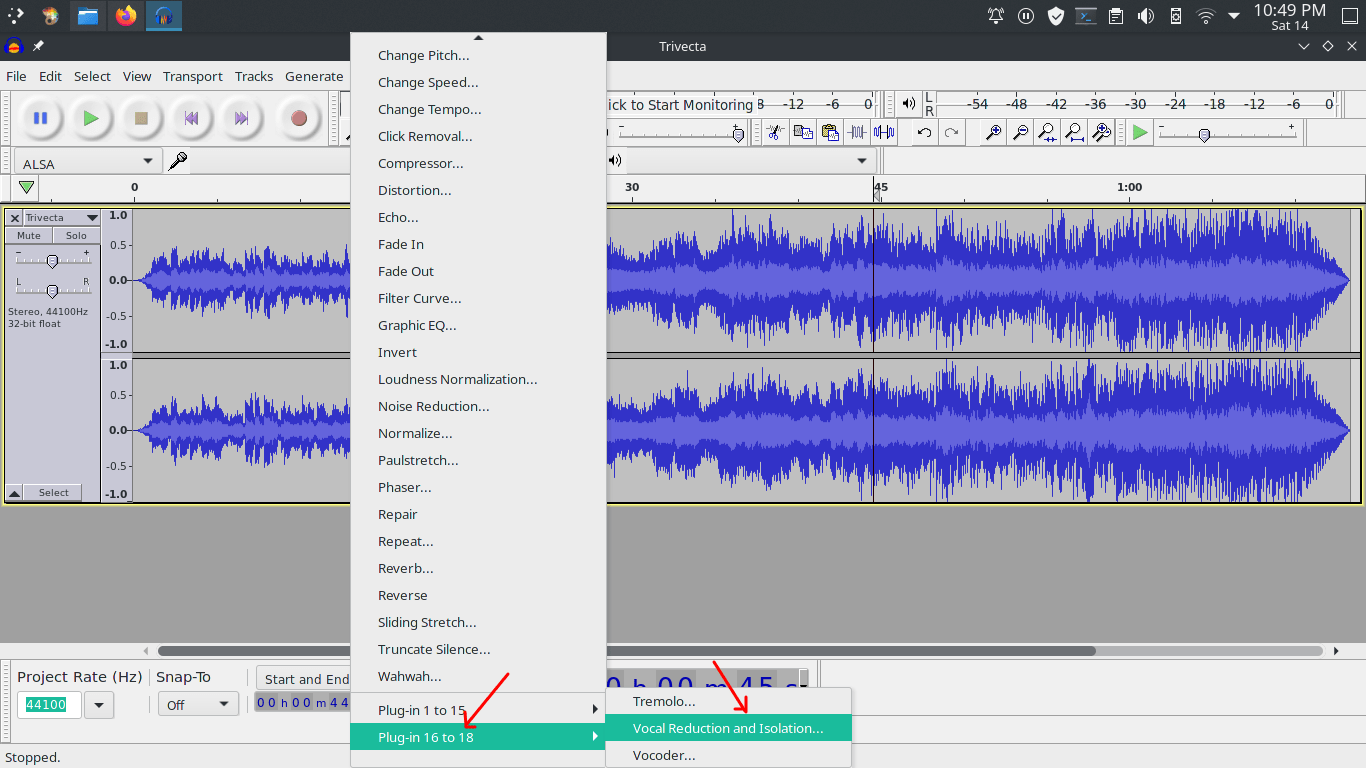Open the playback device dropdown
Screen dimensions: 1366x768
[x=750, y=160]
